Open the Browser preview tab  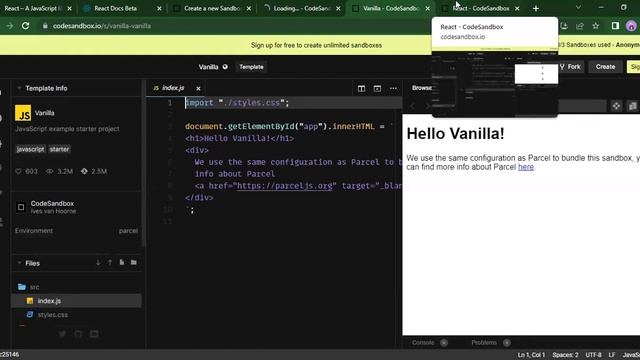tap(422, 88)
